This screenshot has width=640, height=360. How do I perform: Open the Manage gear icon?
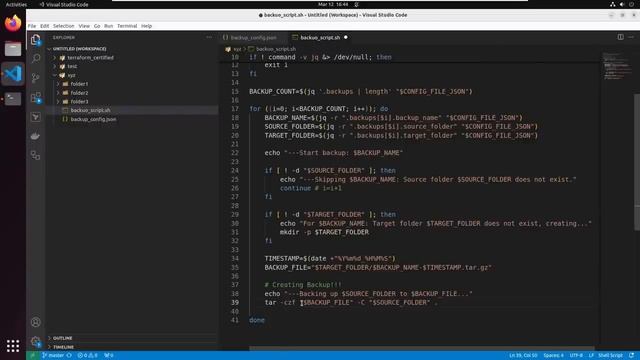36,341
